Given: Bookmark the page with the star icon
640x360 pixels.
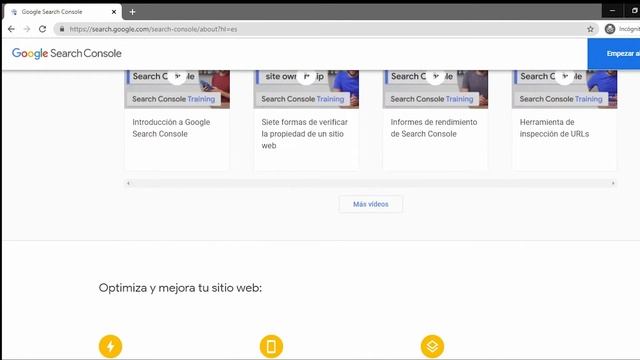Looking at the screenshot, I should point(590,29).
